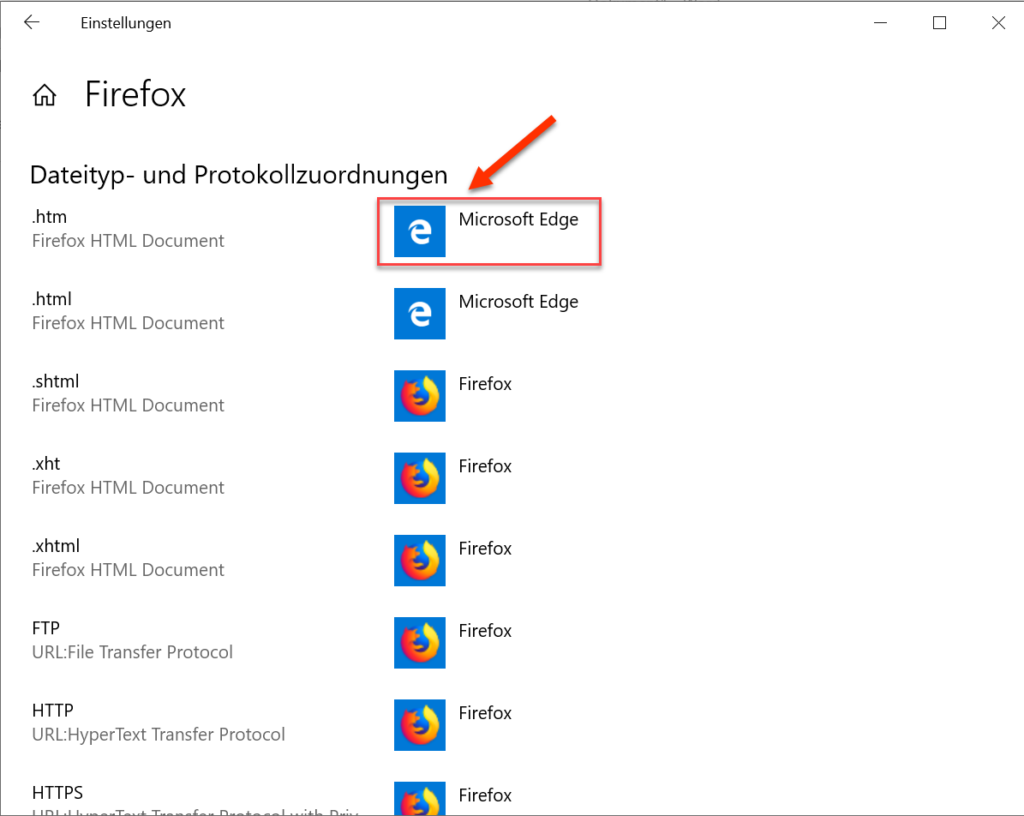Click the Firefox icon for .shtml

pyautogui.click(x=419, y=396)
